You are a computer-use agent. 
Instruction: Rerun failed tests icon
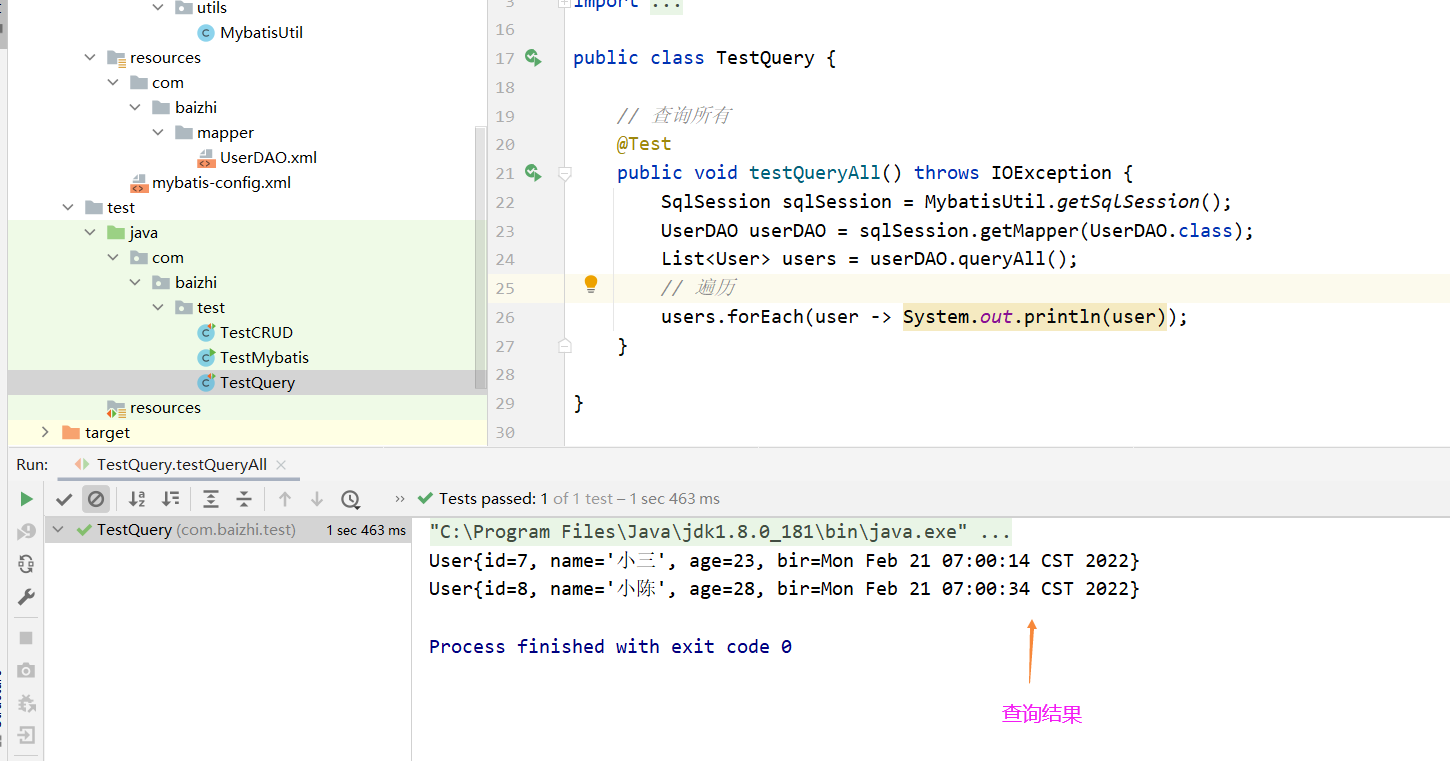[26, 531]
